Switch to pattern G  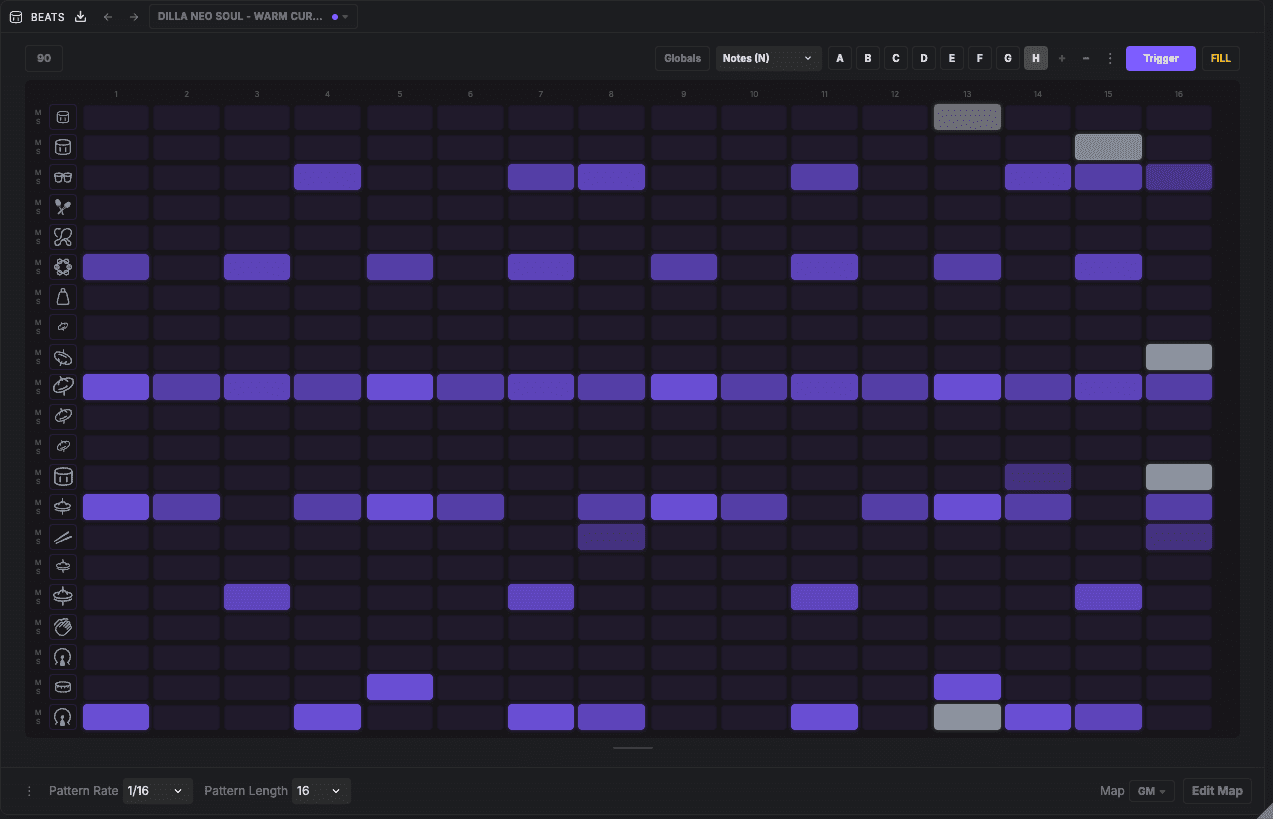1008,58
